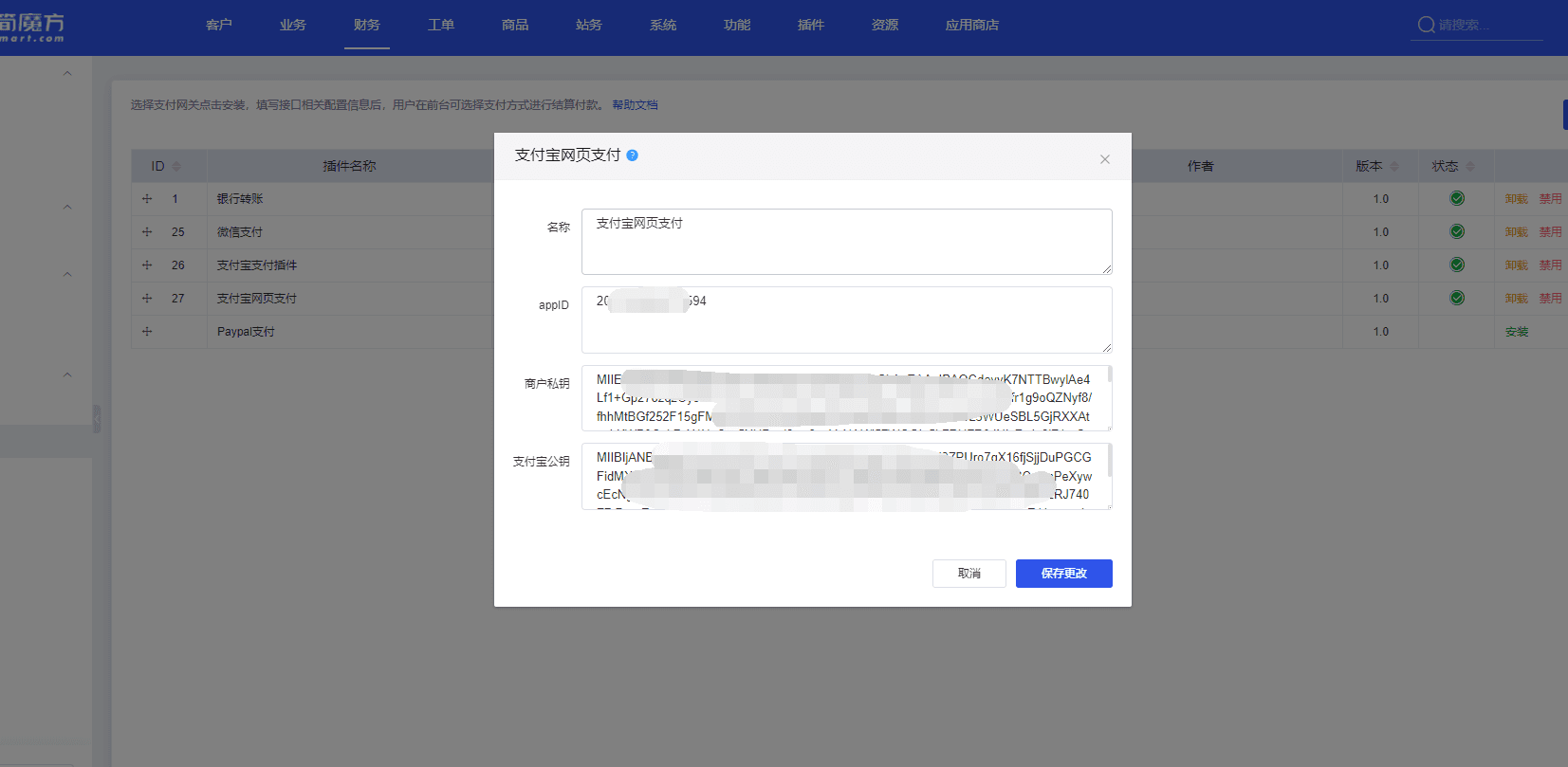Click scrollbar of 支付宝公钥 text area
Screen dimensions: 1568x767
[x=1110, y=461]
